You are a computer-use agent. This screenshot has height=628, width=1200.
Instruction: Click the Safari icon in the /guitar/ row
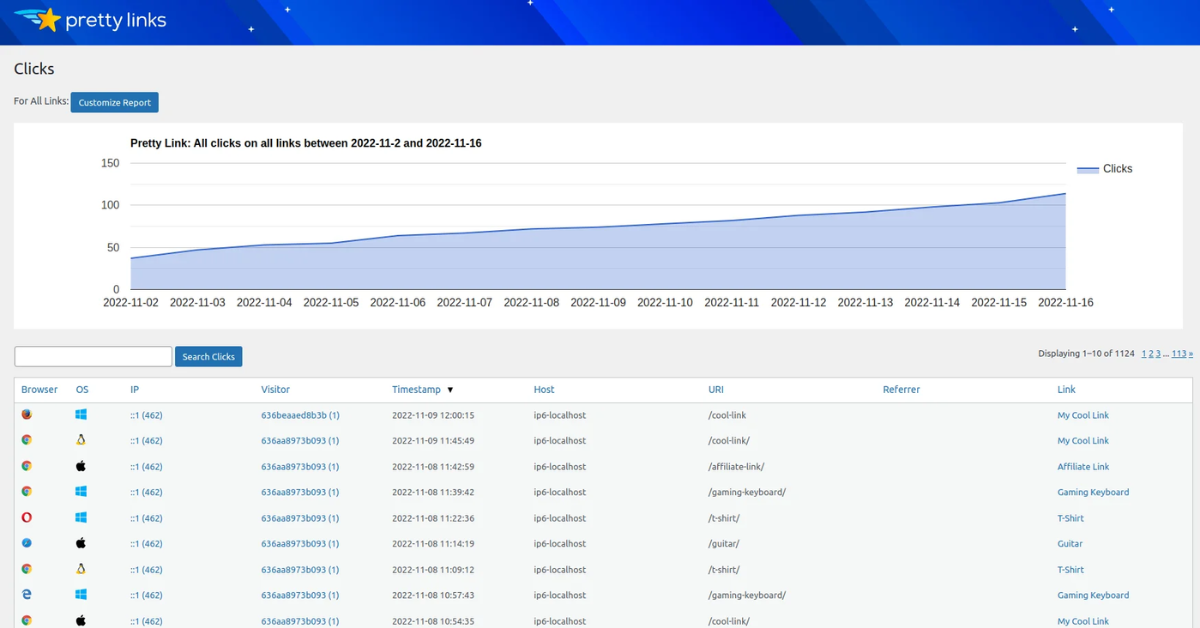point(27,544)
